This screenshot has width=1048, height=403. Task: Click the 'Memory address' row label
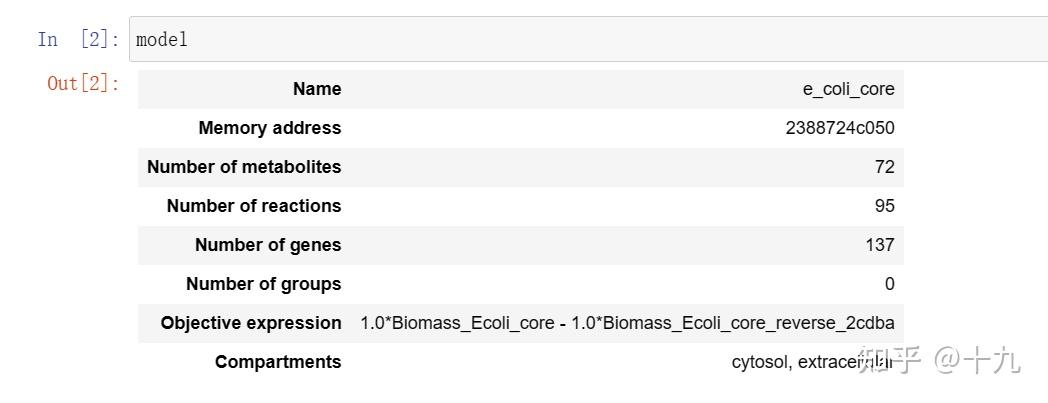tap(270, 128)
